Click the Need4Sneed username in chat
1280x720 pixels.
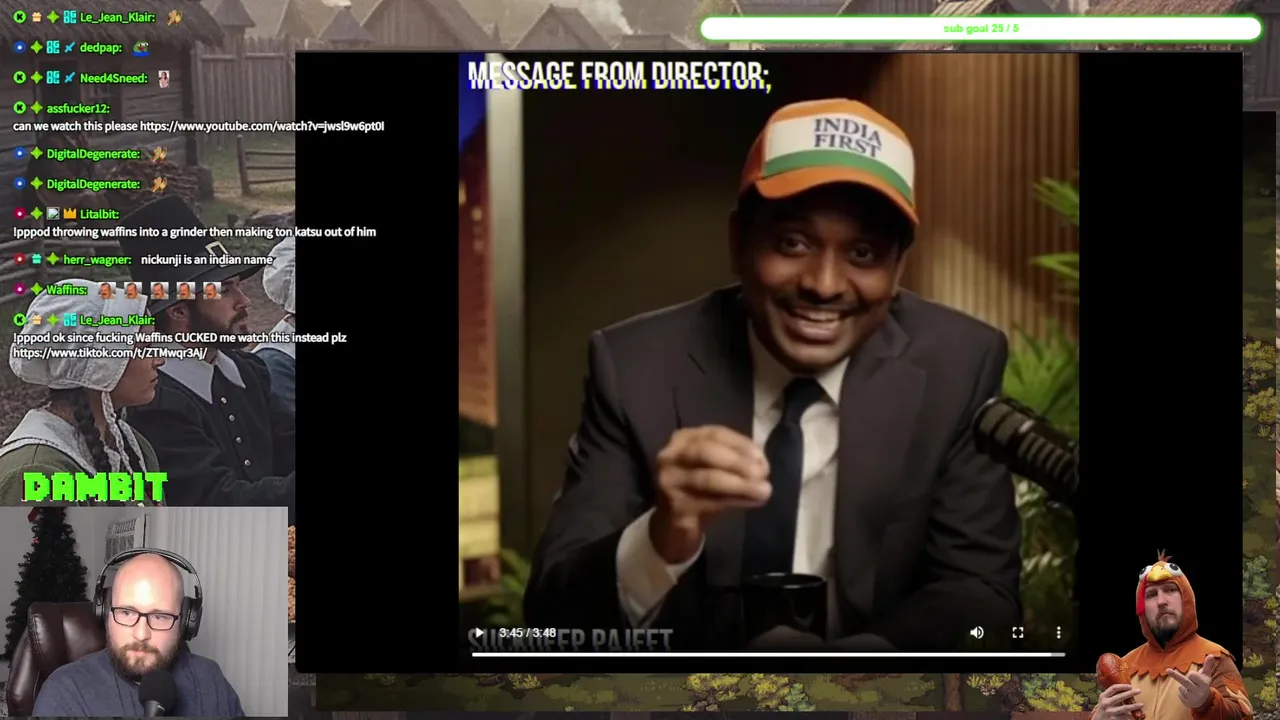pyautogui.click(x=113, y=78)
